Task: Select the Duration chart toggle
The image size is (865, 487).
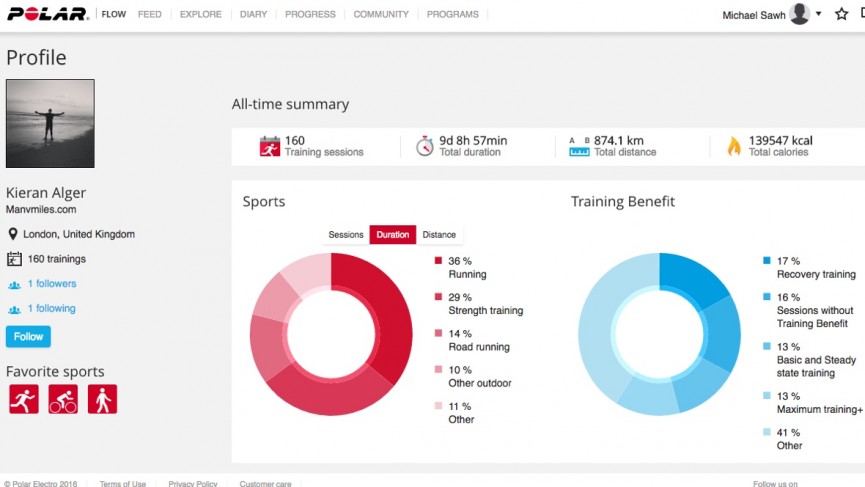Action: [393, 235]
